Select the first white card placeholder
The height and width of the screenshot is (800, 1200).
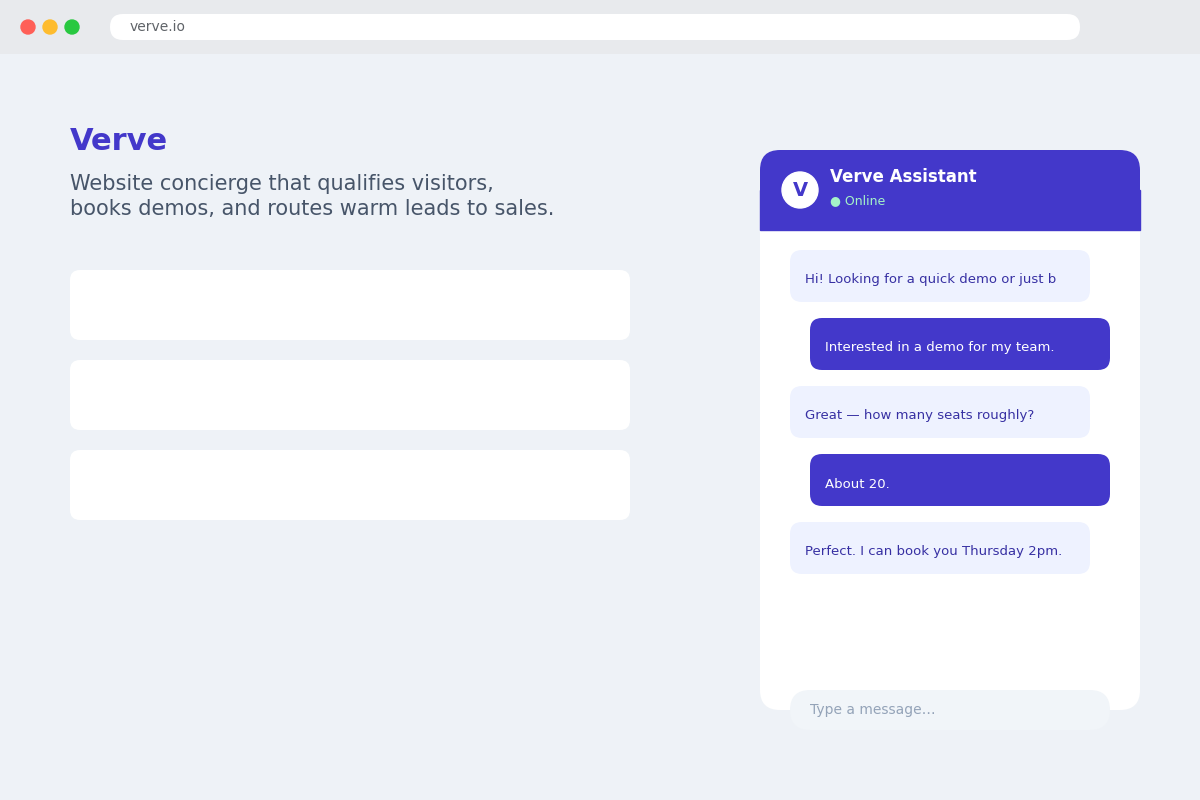click(350, 305)
